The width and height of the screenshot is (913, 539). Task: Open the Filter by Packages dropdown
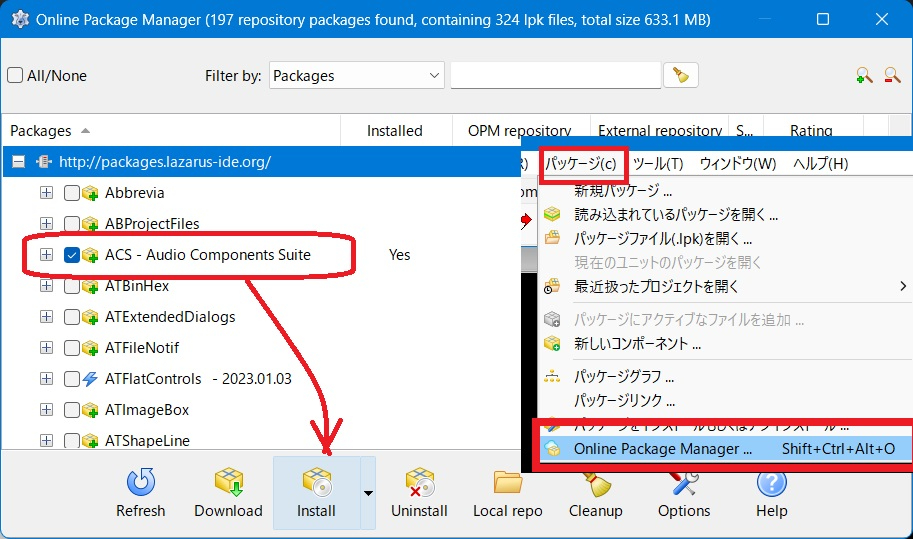click(x=356, y=75)
